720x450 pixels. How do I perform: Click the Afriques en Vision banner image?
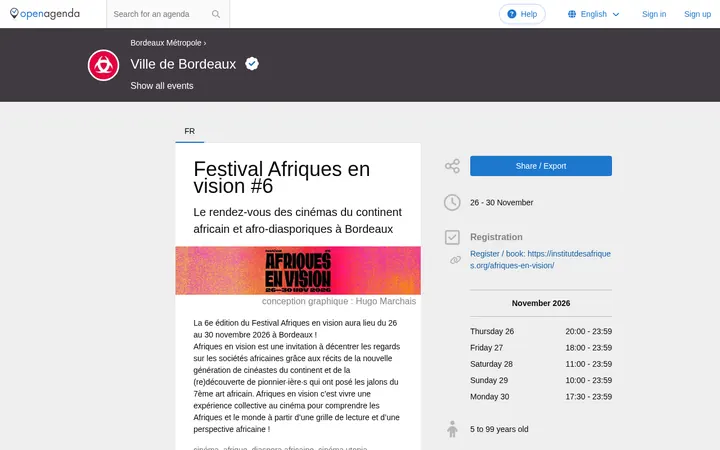coord(298,270)
